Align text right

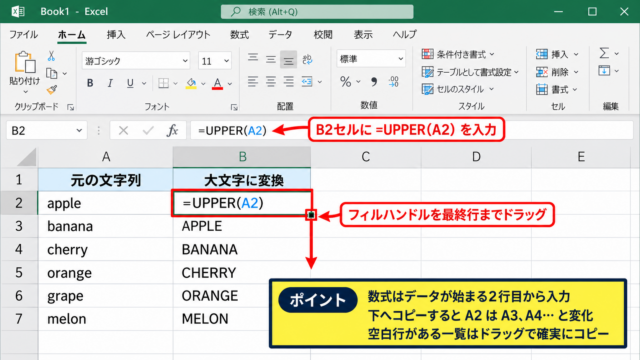coord(288,82)
